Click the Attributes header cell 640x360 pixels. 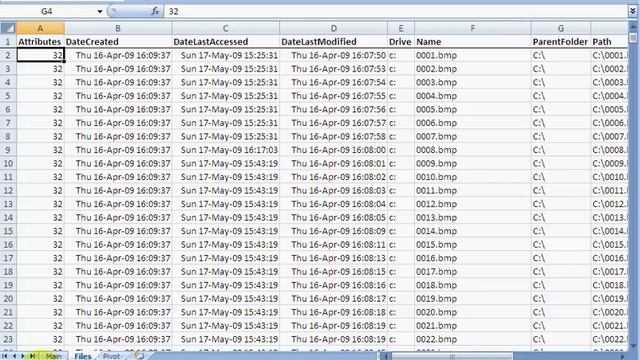coord(40,42)
